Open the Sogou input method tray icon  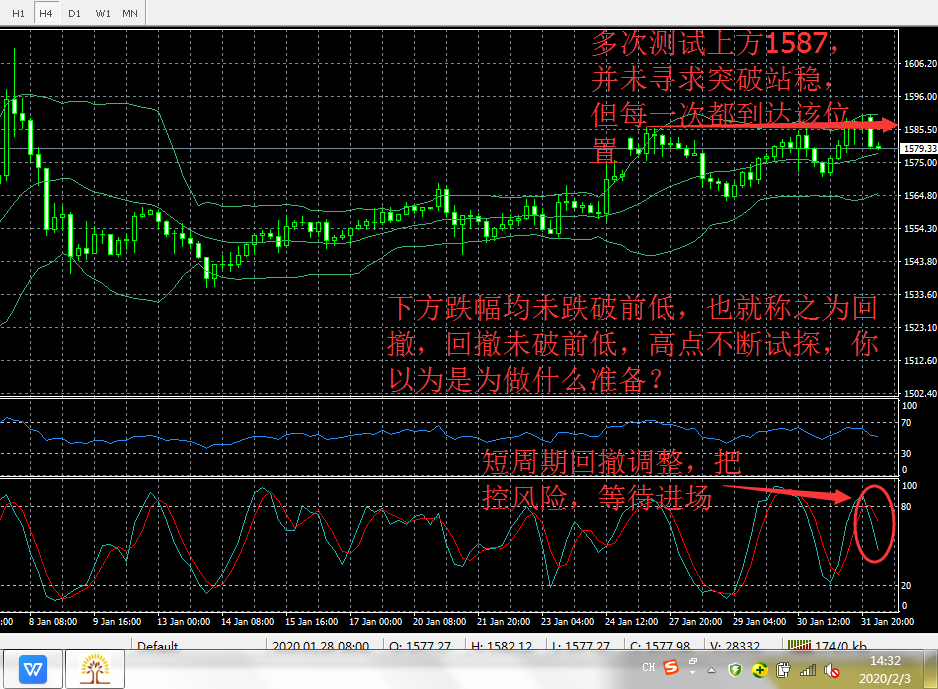(x=671, y=667)
